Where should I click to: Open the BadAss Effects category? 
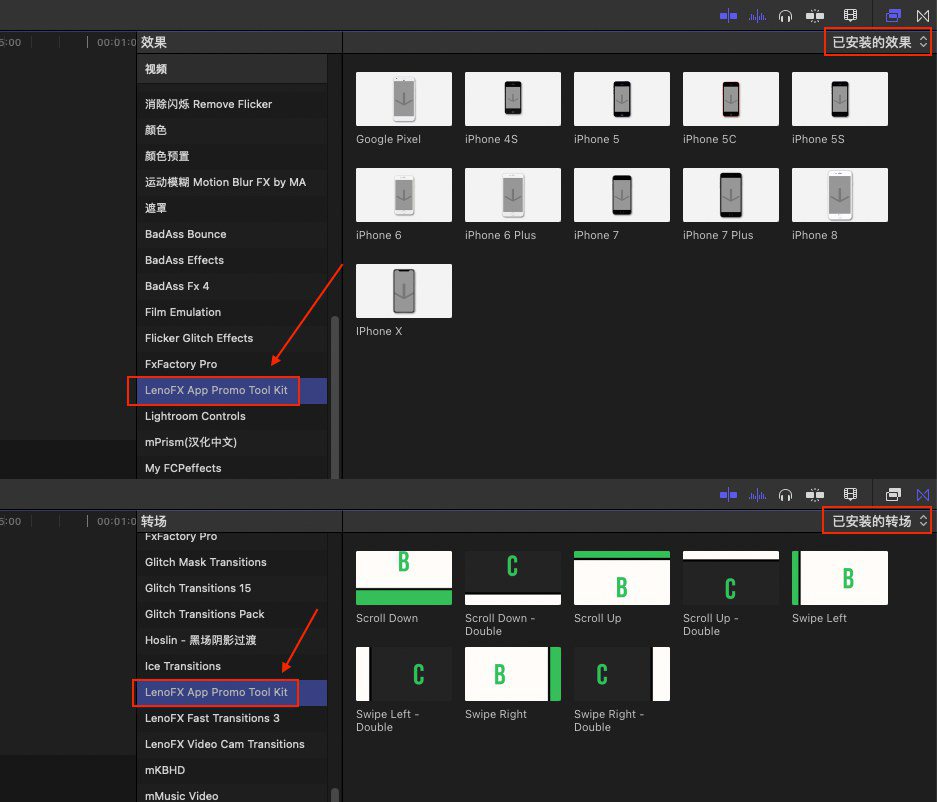[x=232, y=260]
